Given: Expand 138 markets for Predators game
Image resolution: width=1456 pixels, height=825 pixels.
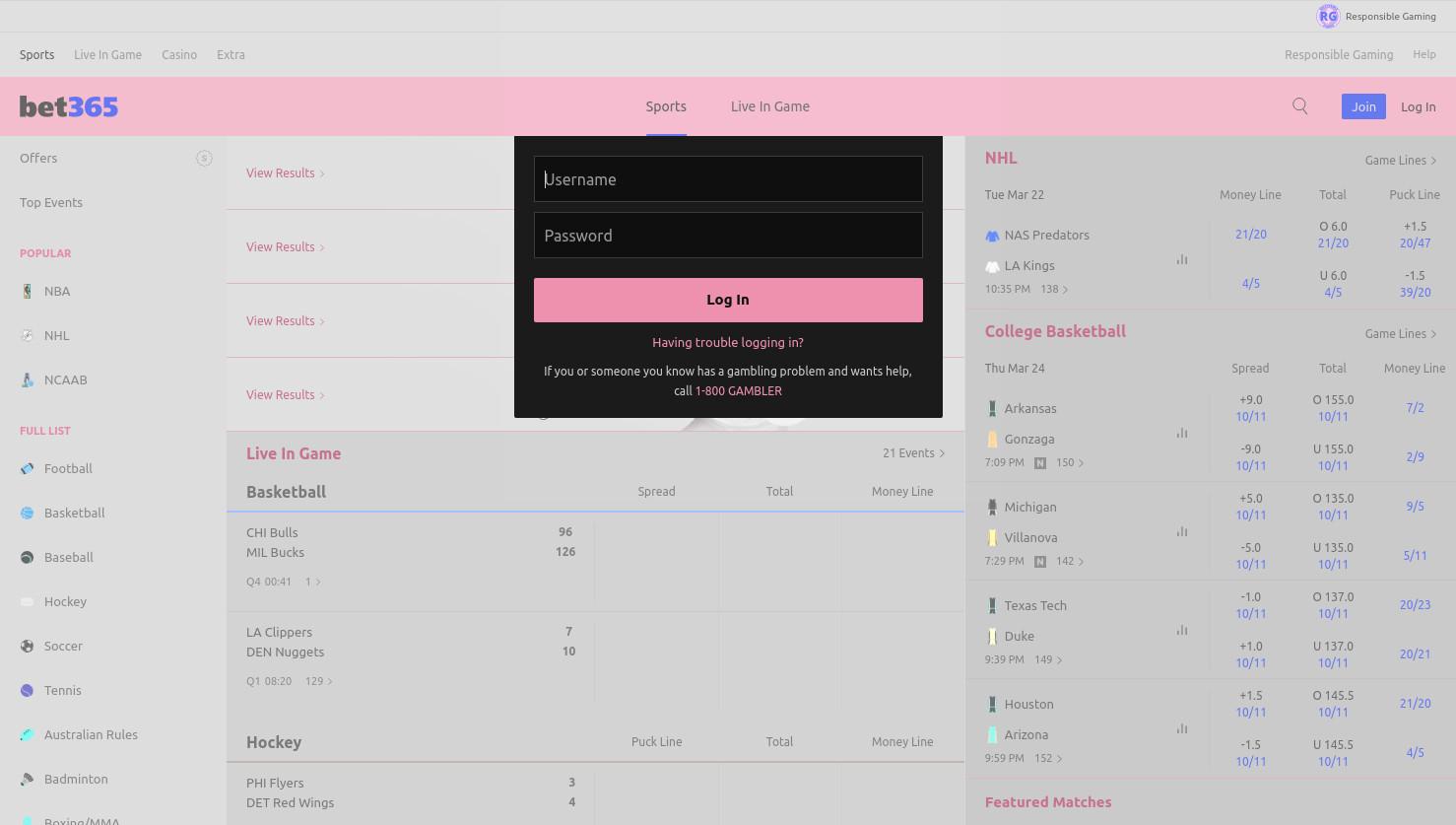Looking at the screenshot, I should point(1055,290).
